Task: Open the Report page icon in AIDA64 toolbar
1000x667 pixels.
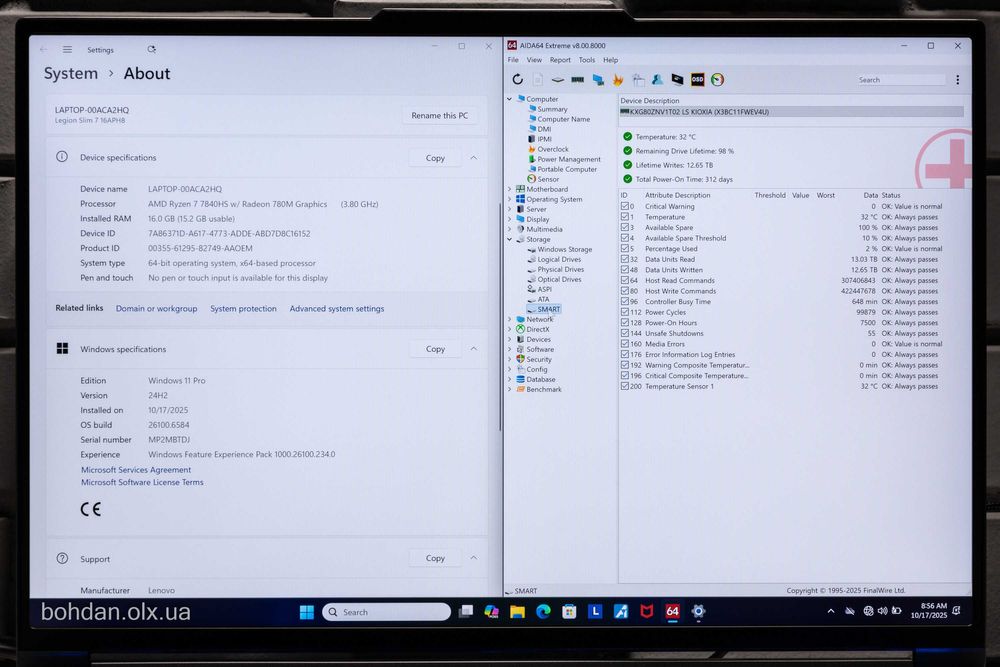Action: pos(538,79)
